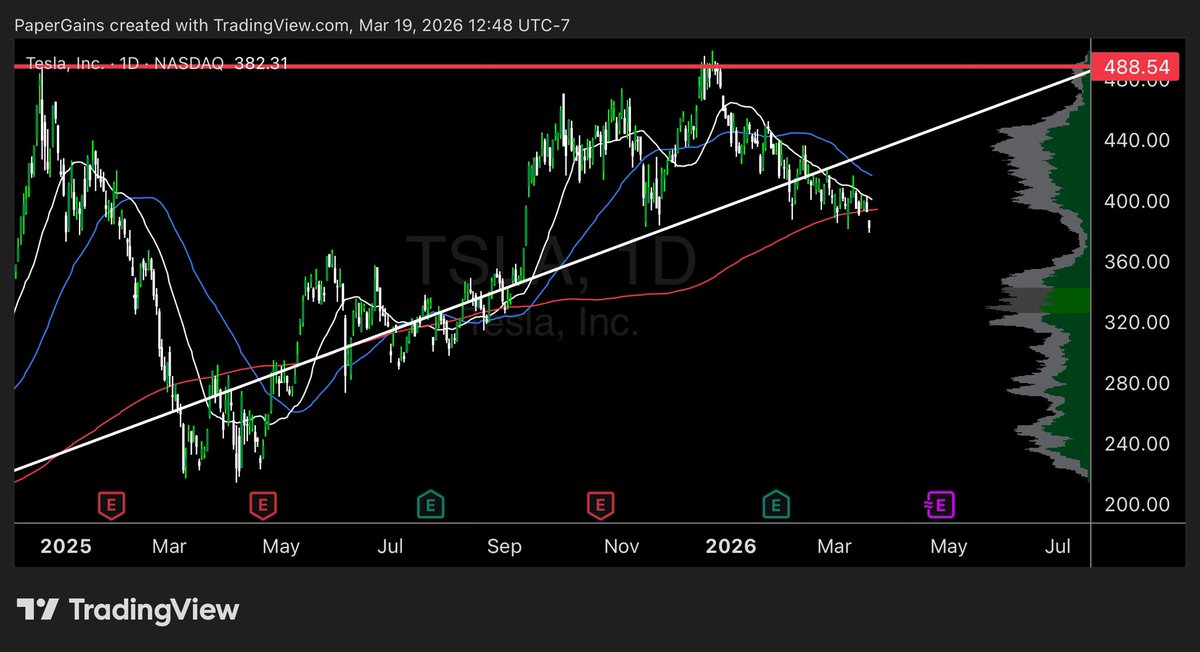Click the '2025' time axis label
The image size is (1200, 652).
tap(67, 547)
